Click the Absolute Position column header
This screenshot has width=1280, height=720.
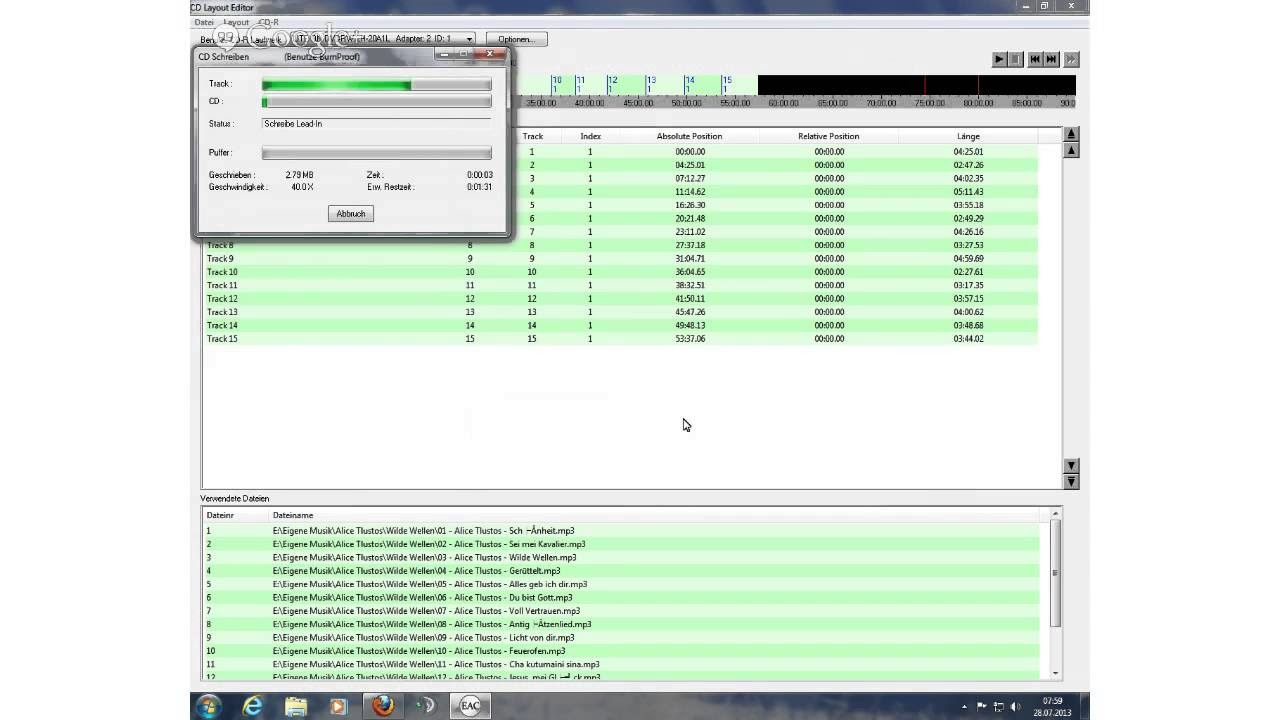pos(689,136)
